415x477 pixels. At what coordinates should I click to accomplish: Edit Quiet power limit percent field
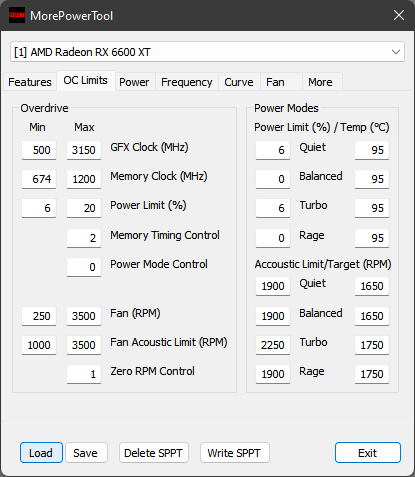tap(273, 150)
